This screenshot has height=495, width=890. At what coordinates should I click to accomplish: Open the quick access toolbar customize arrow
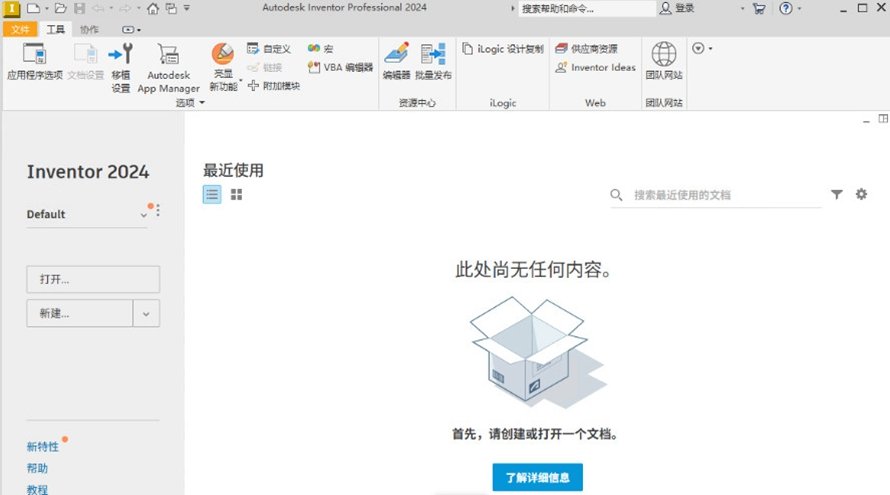pyautogui.click(x=187, y=9)
